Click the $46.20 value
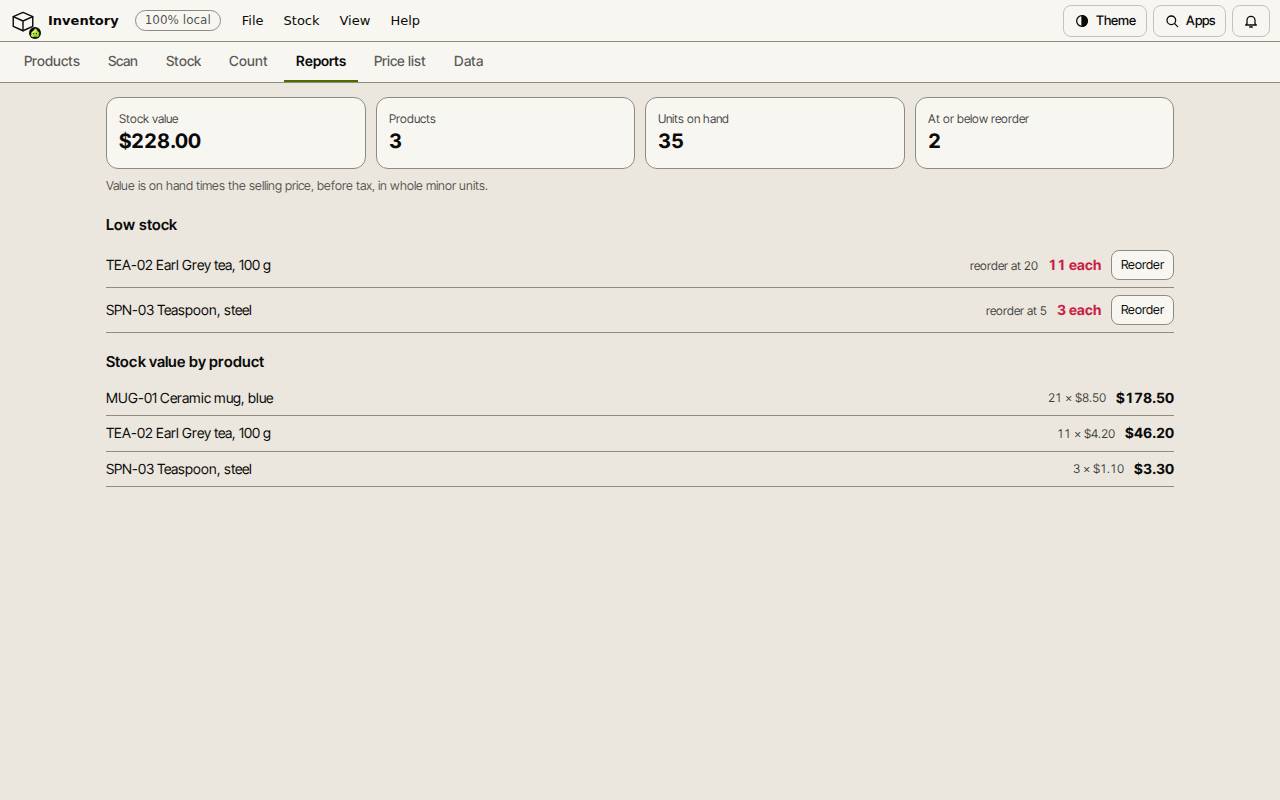 1149,433
